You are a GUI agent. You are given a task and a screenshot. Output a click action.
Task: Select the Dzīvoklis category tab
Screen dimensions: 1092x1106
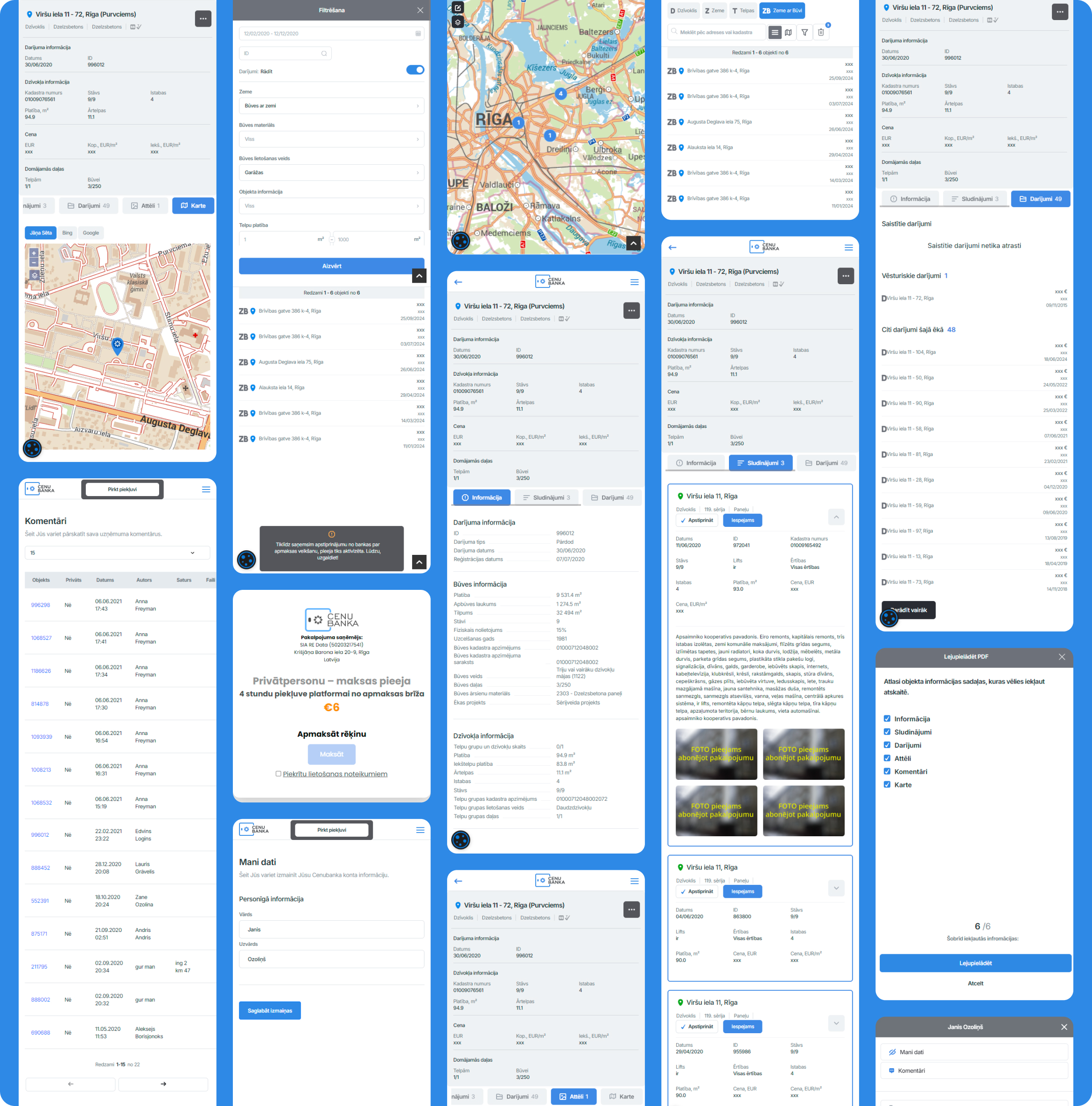(683, 10)
